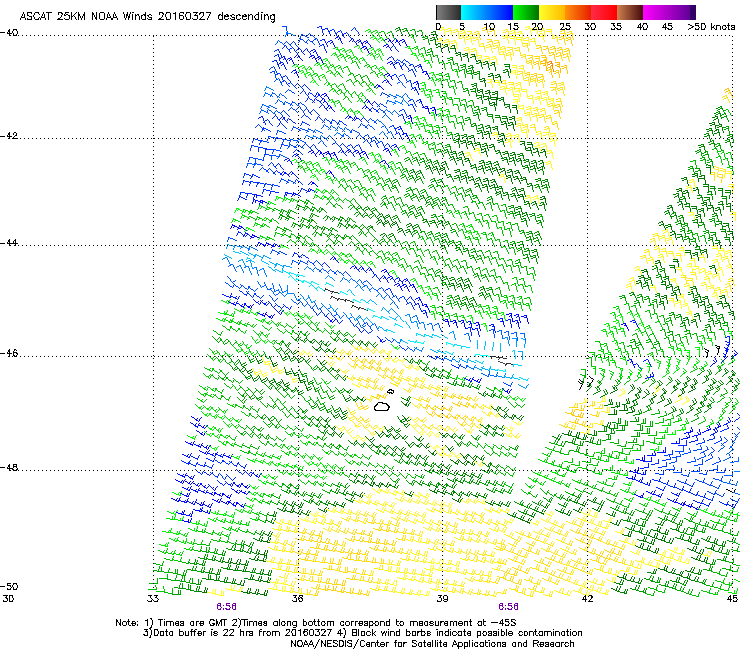Click the latitude label '-46'
Screen dimensions: 740x650
pyautogui.click(x=9, y=353)
